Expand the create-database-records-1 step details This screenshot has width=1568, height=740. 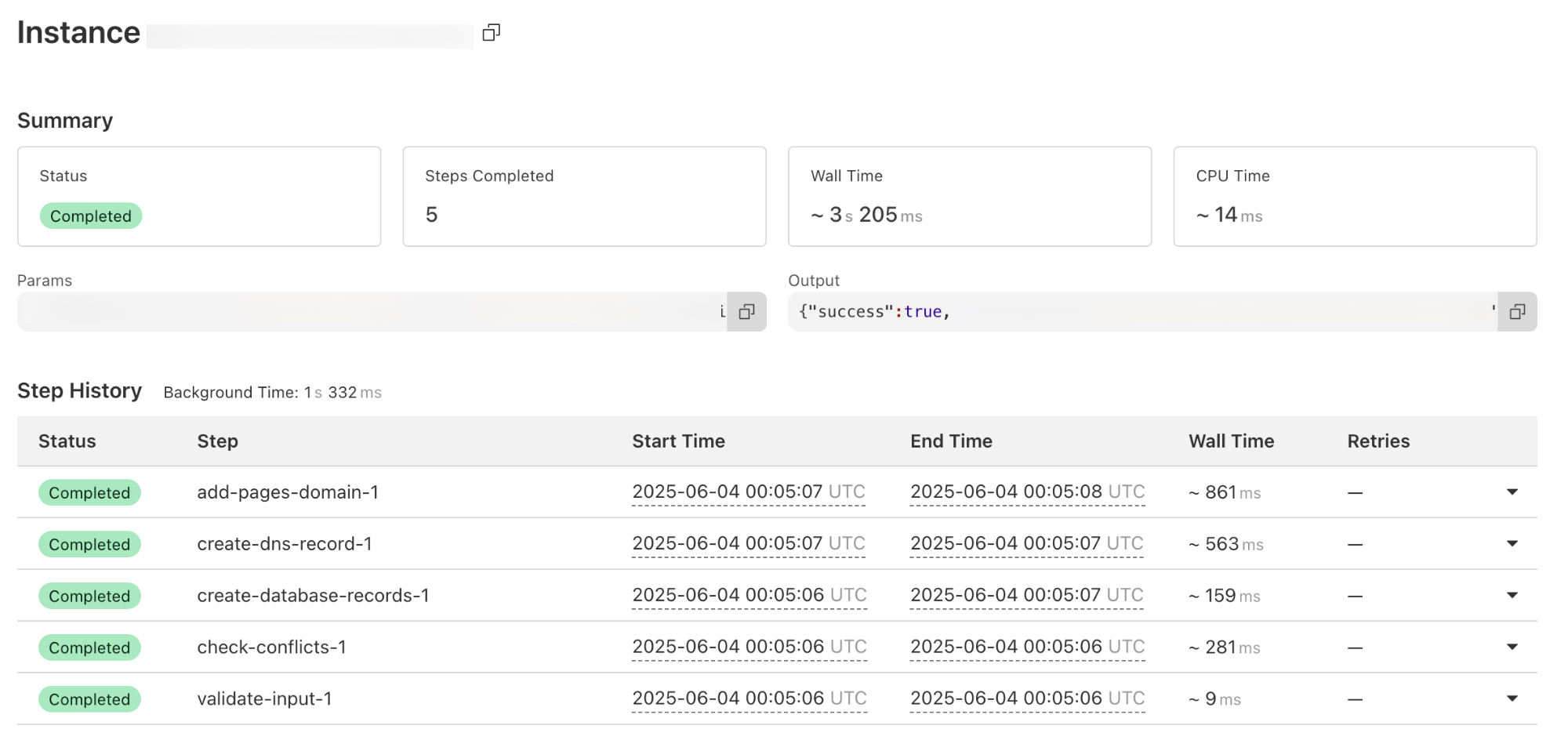pos(1512,596)
